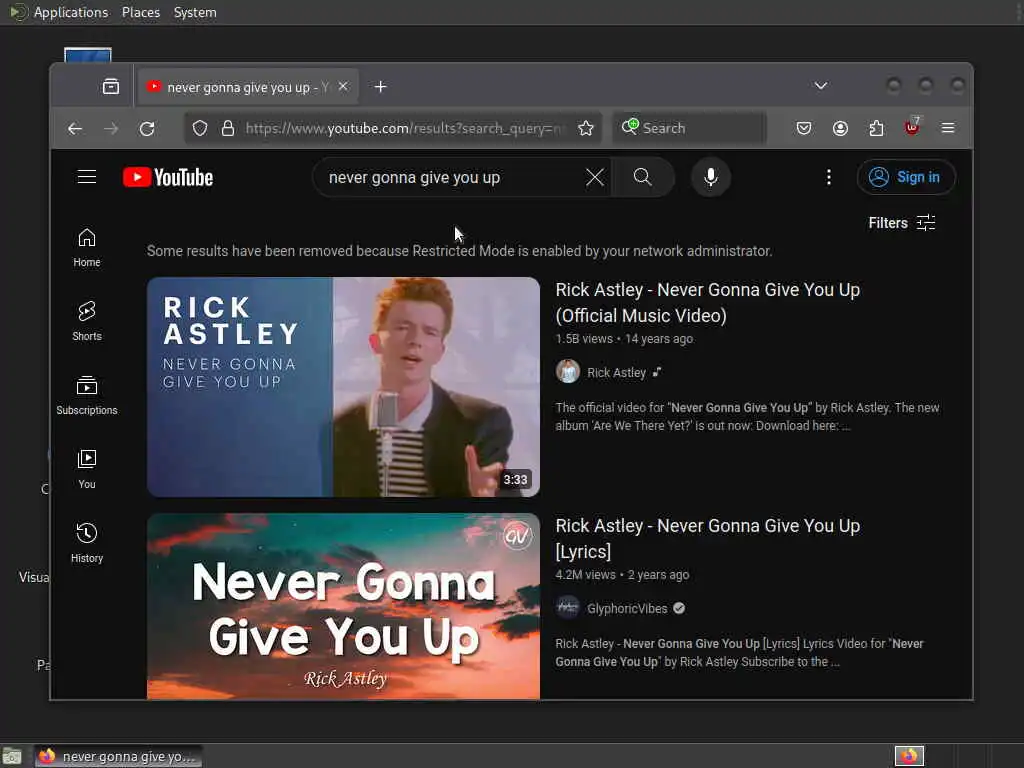Open the Filters options

tap(901, 223)
